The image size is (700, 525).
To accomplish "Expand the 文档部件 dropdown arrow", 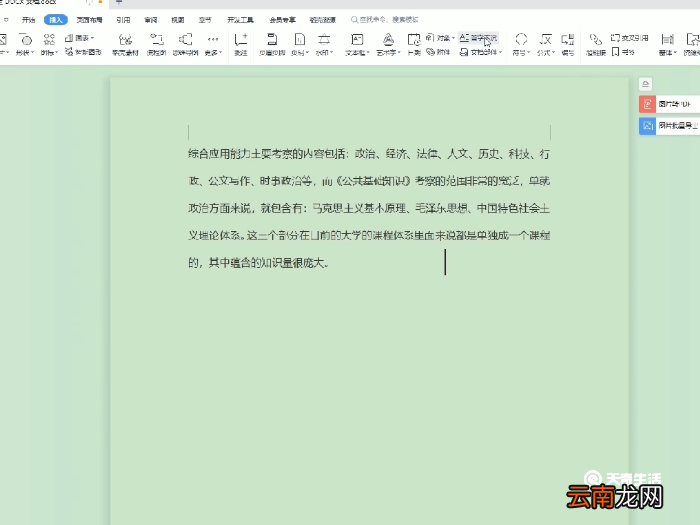I will [x=500, y=52].
